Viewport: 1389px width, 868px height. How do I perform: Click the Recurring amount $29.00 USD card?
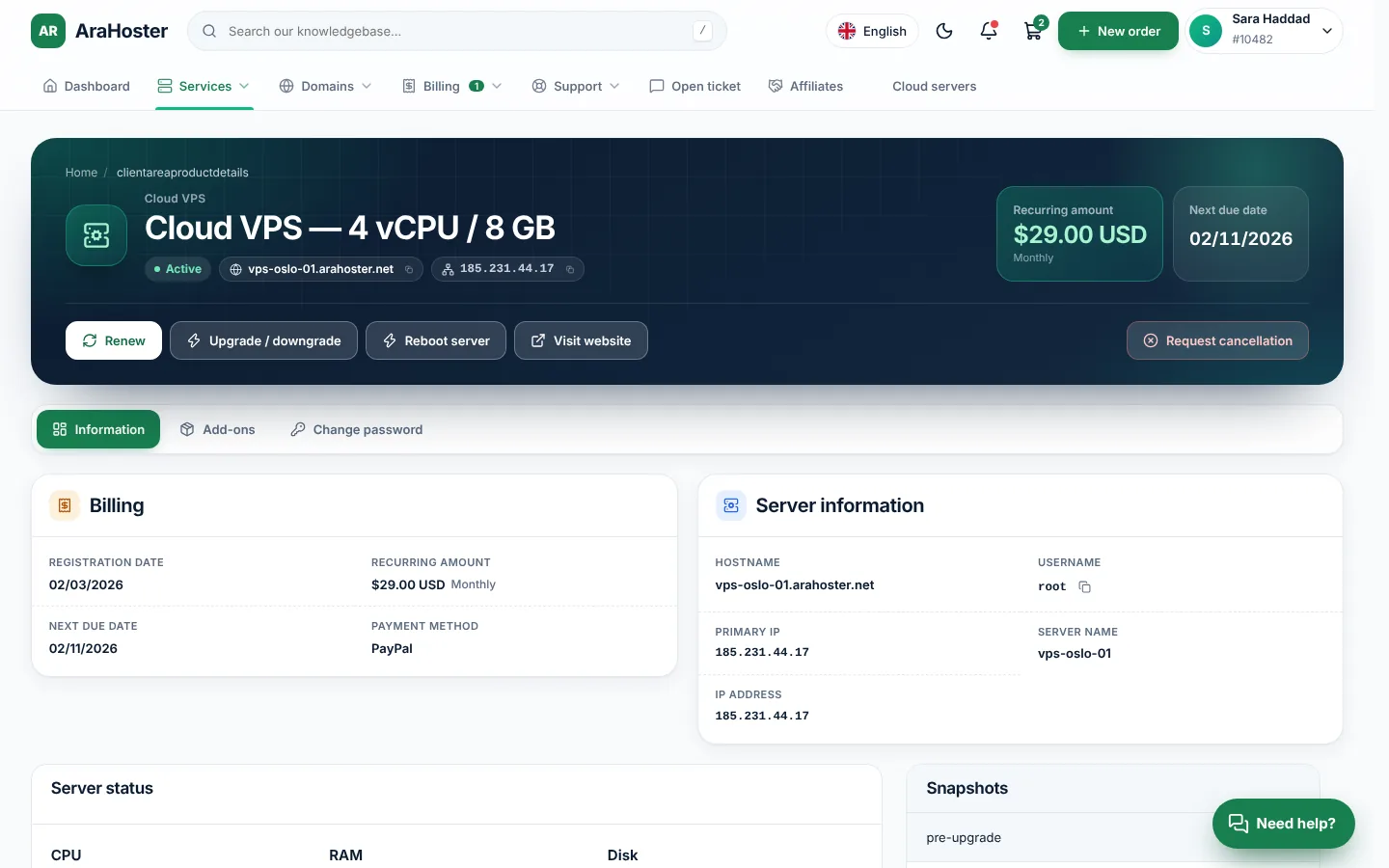(1079, 233)
